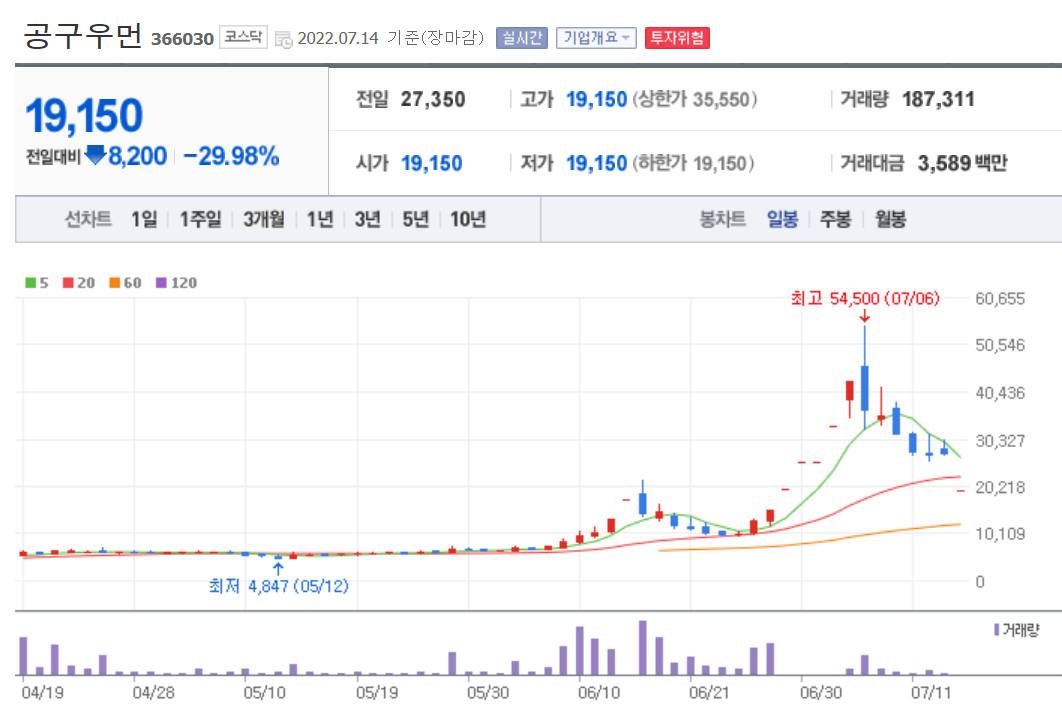Select the 1년 chart period
Image resolution: width=1062 pixels, height=712 pixels.
[319, 219]
